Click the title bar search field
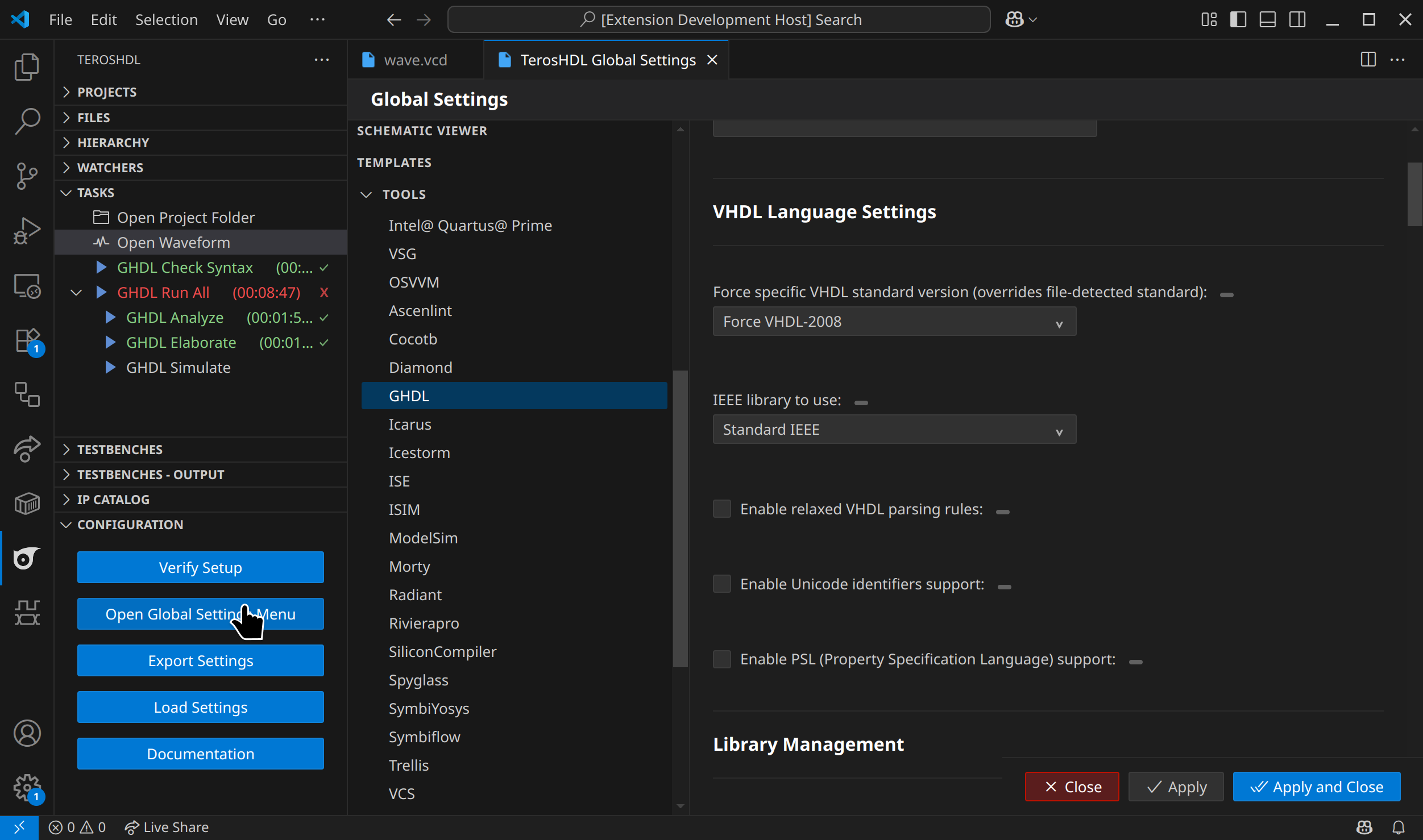The width and height of the screenshot is (1423, 840). [719, 20]
